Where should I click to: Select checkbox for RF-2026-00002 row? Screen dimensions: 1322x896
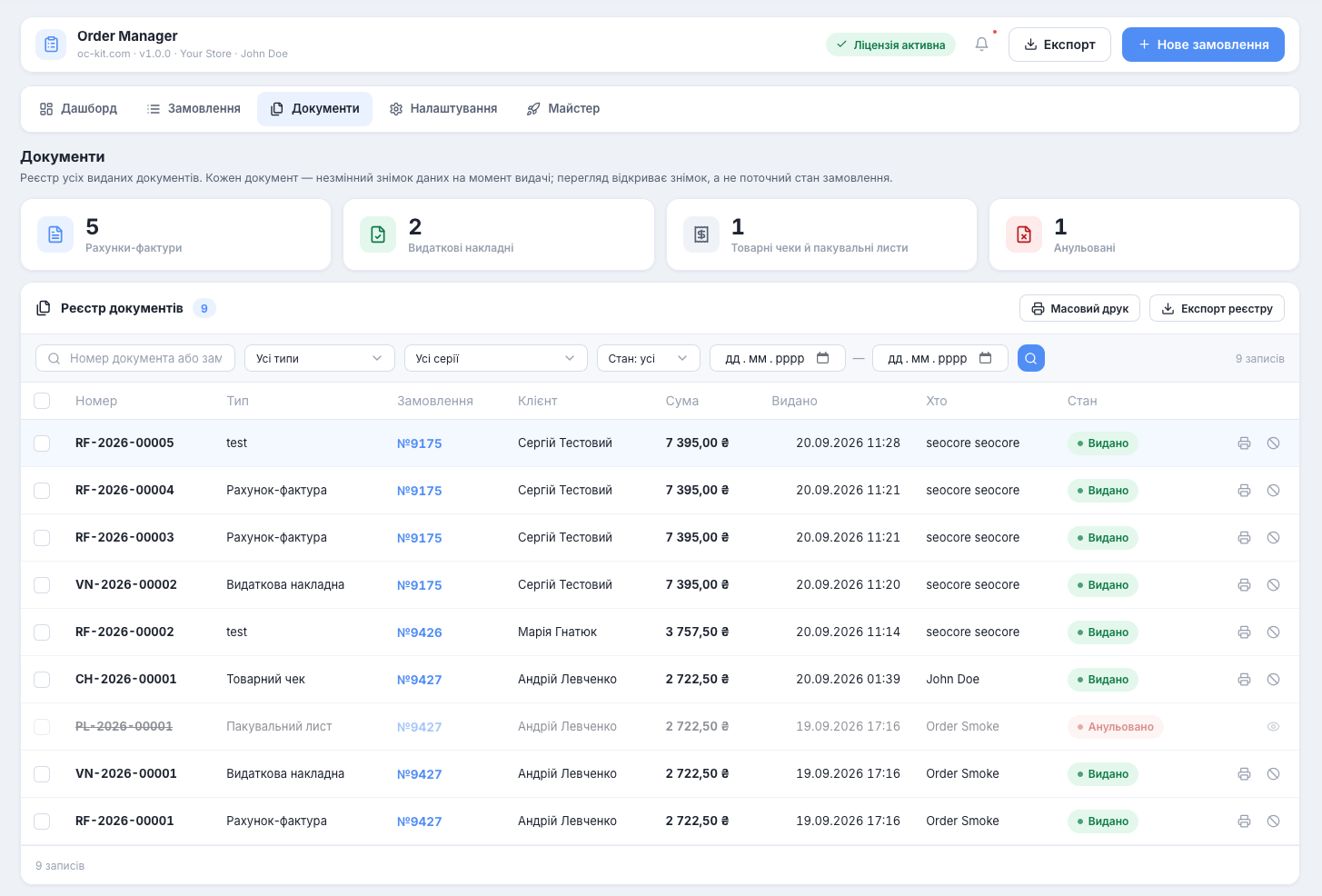[42, 632]
